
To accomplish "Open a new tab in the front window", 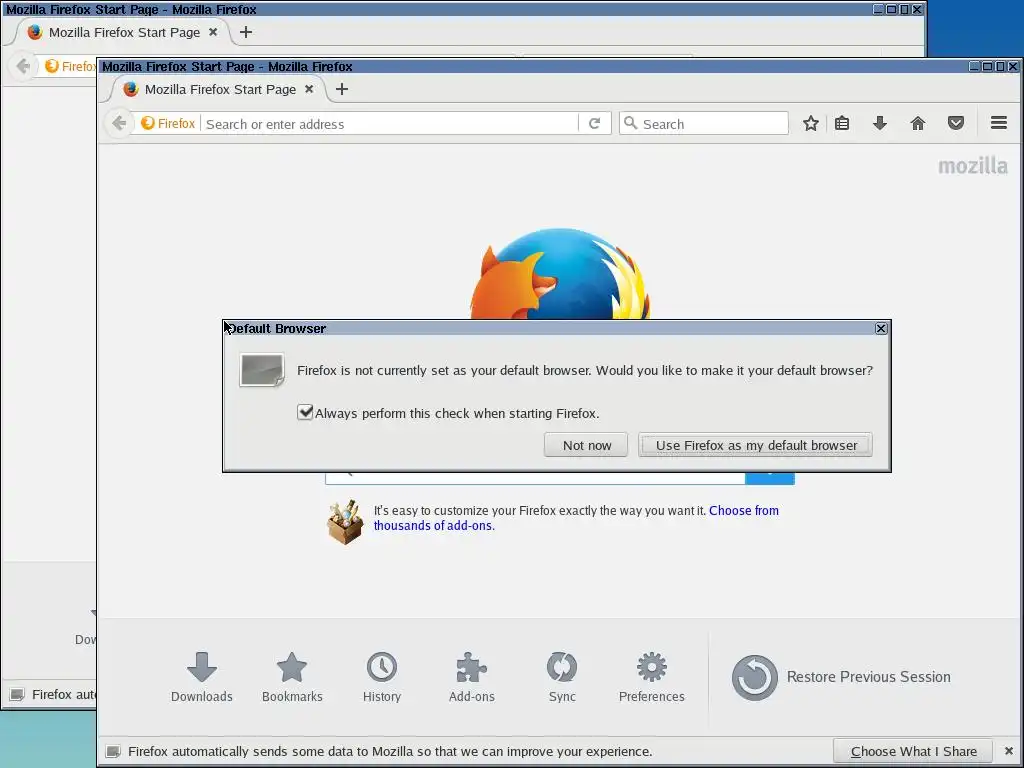I will 342,89.
